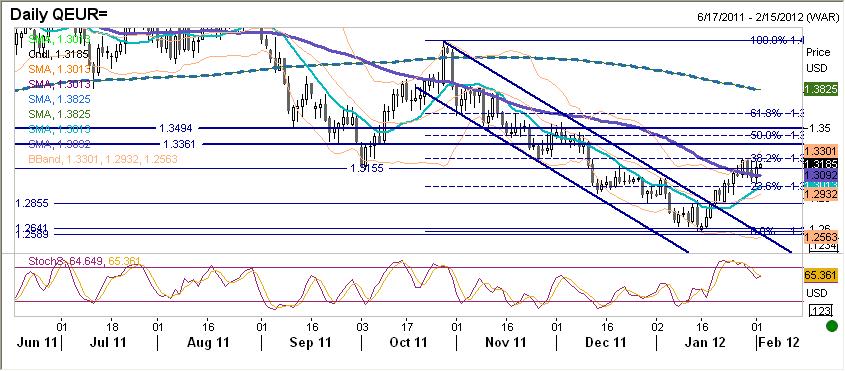
Task: Click the Nov 11 month label
Action: [506, 342]
